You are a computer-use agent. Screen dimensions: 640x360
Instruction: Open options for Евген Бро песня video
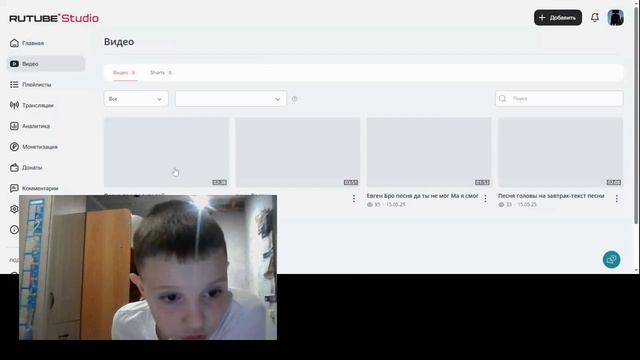point(485,199)
